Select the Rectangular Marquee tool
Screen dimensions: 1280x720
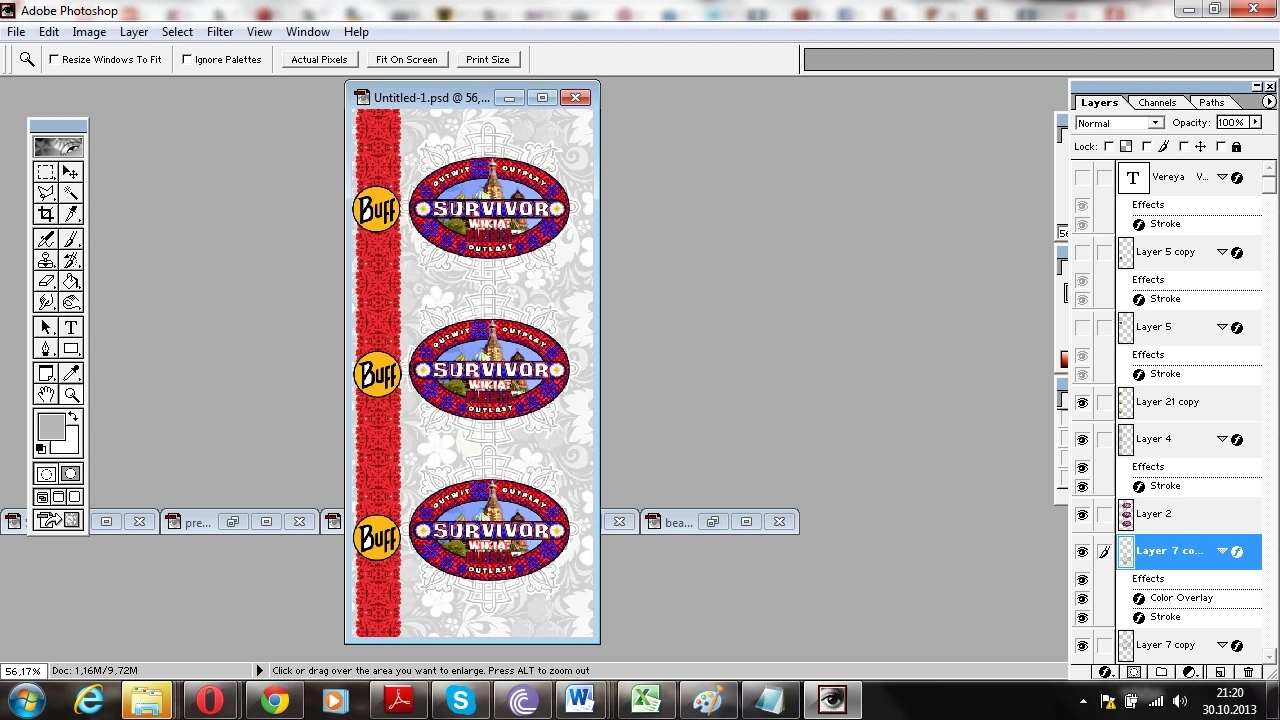pos(46,172)
